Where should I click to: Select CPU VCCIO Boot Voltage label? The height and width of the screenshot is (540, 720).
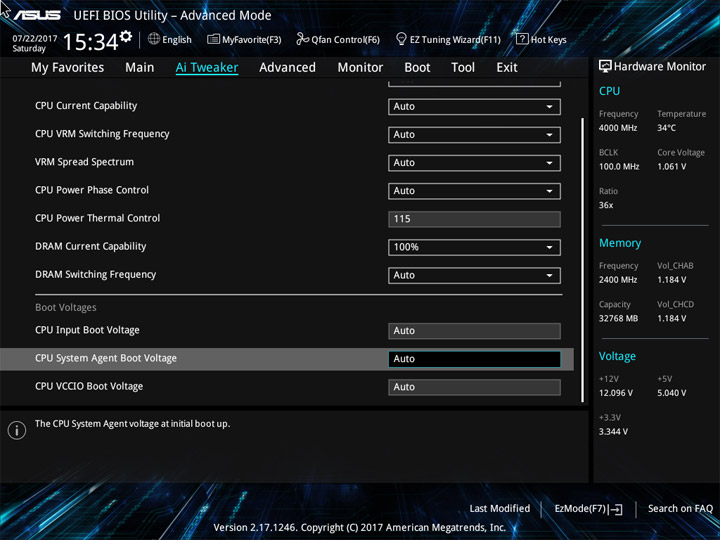coord(89,386)
